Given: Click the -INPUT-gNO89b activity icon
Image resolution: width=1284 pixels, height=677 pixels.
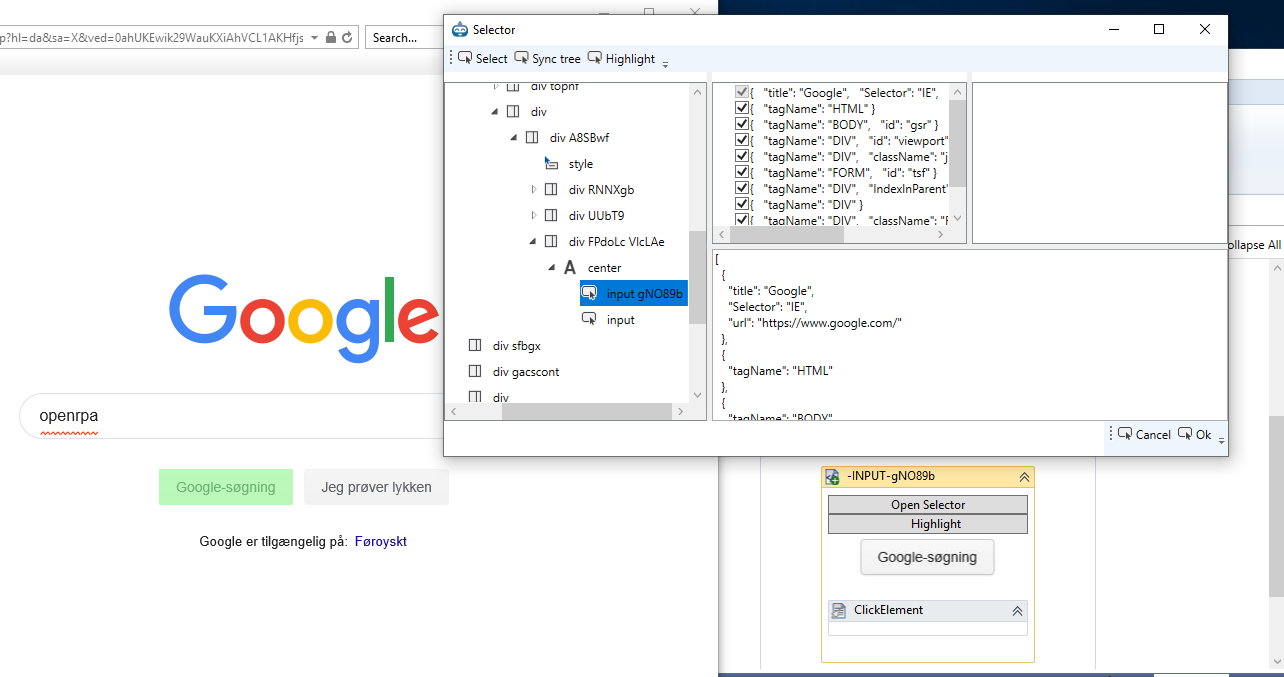Looking at the screenshot, I should (832, 477).
